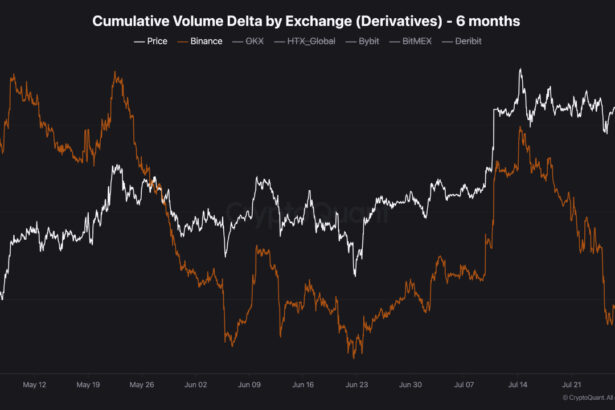Screen dimensions: 615x410
Task: Click the orange Binance line marker
Action: [181, 41]
